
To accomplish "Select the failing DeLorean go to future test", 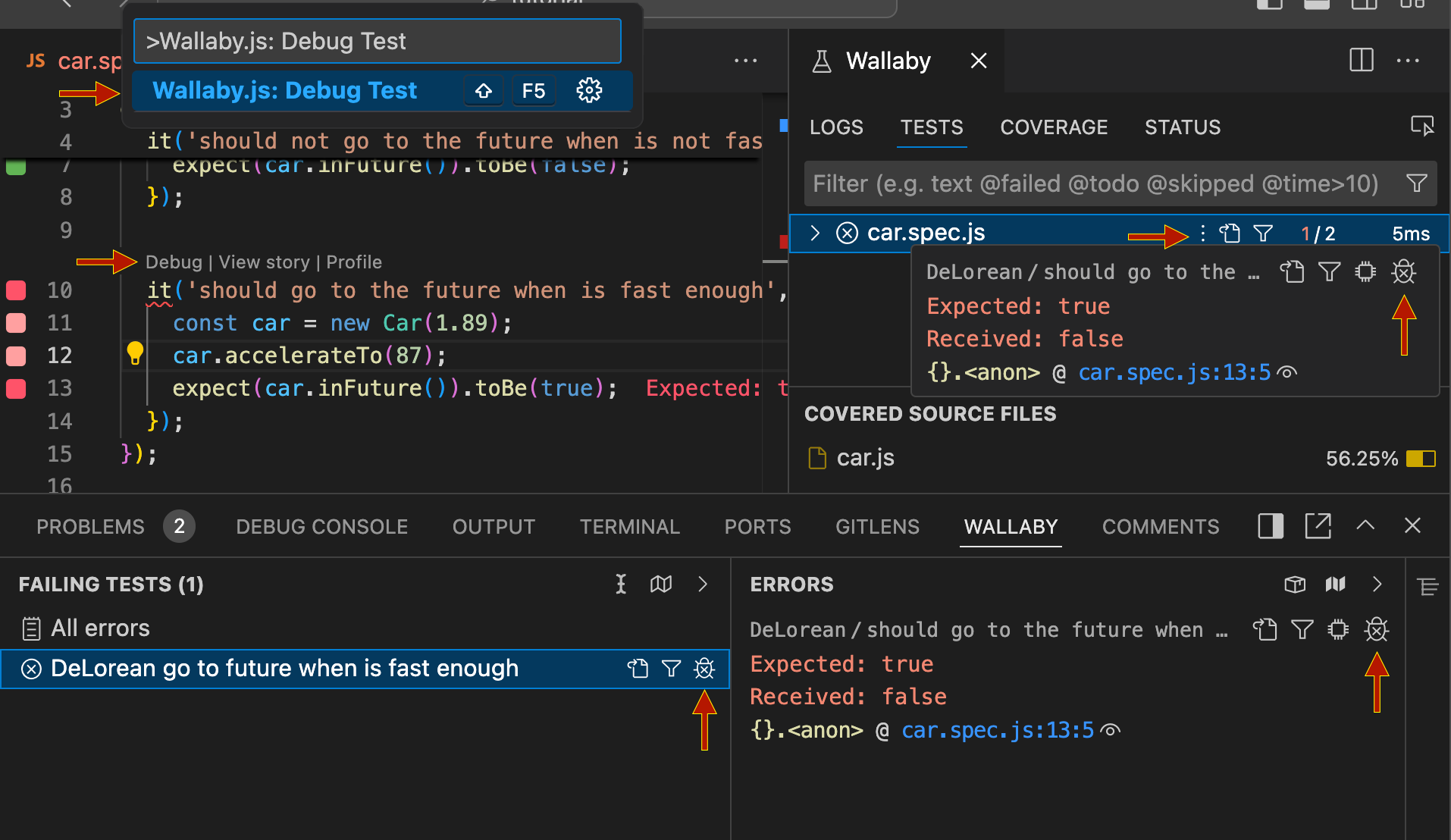I will click(x=365, y=669).
